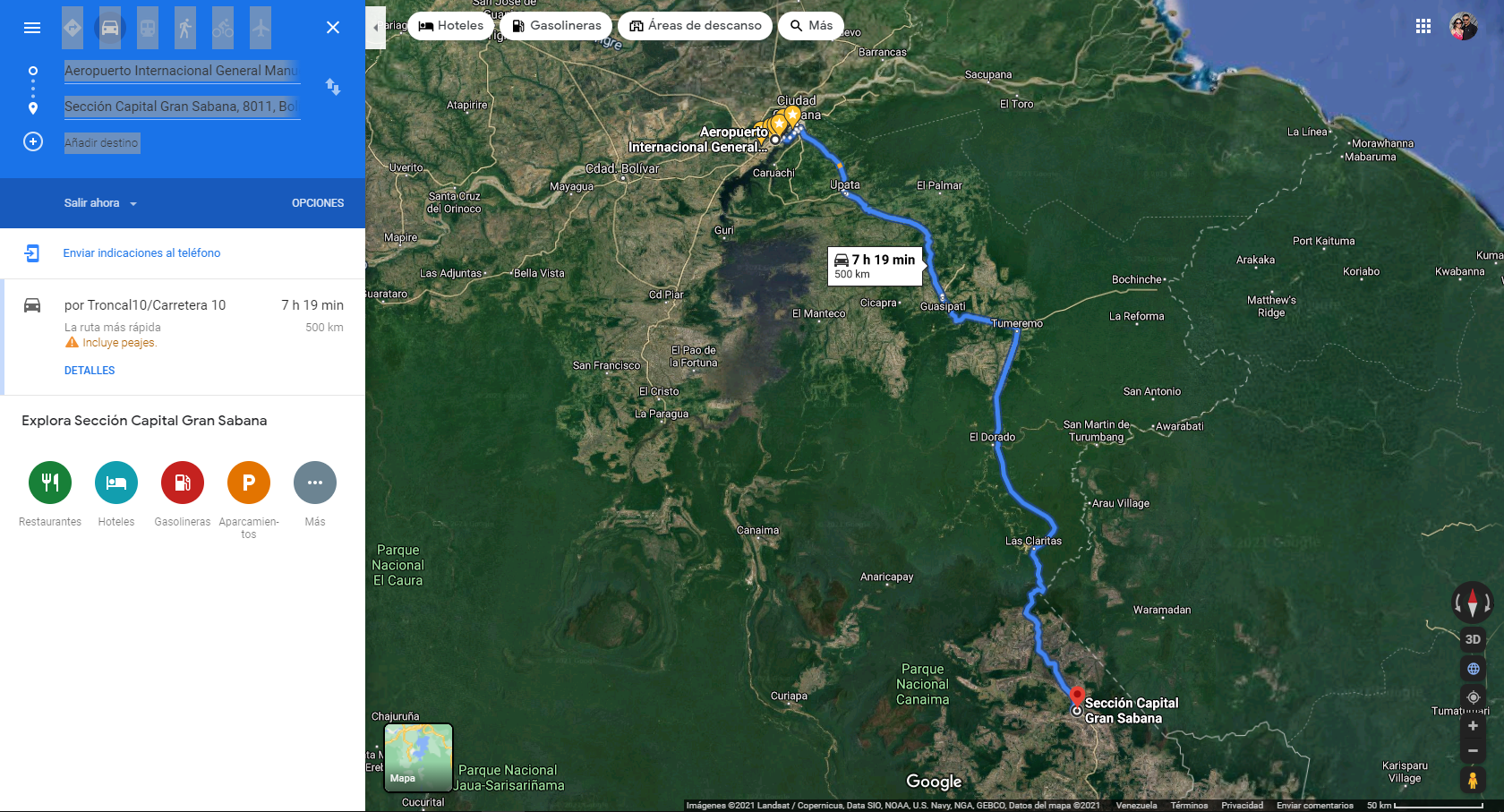Switch to Mapa layer thumbnail

(x=418, y=757)
